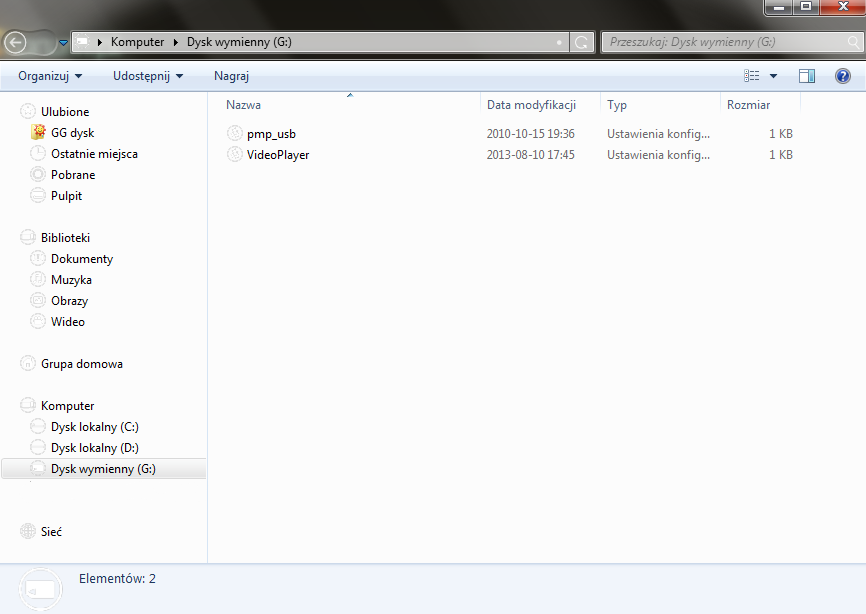Image resolution: width=866 pixels, height=614 pixels.
Task: Open GG dysk favorite
Action: click(x=72, y=133)
